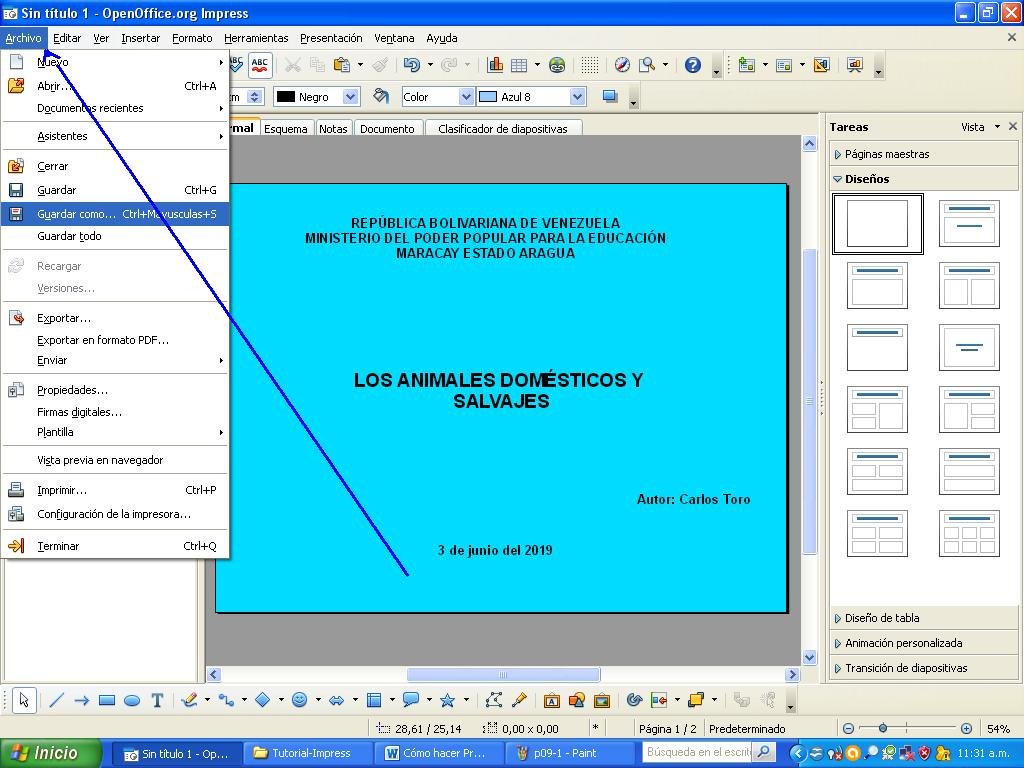
Task: Open the fill style Color dropdown
Action: point(466,97)
